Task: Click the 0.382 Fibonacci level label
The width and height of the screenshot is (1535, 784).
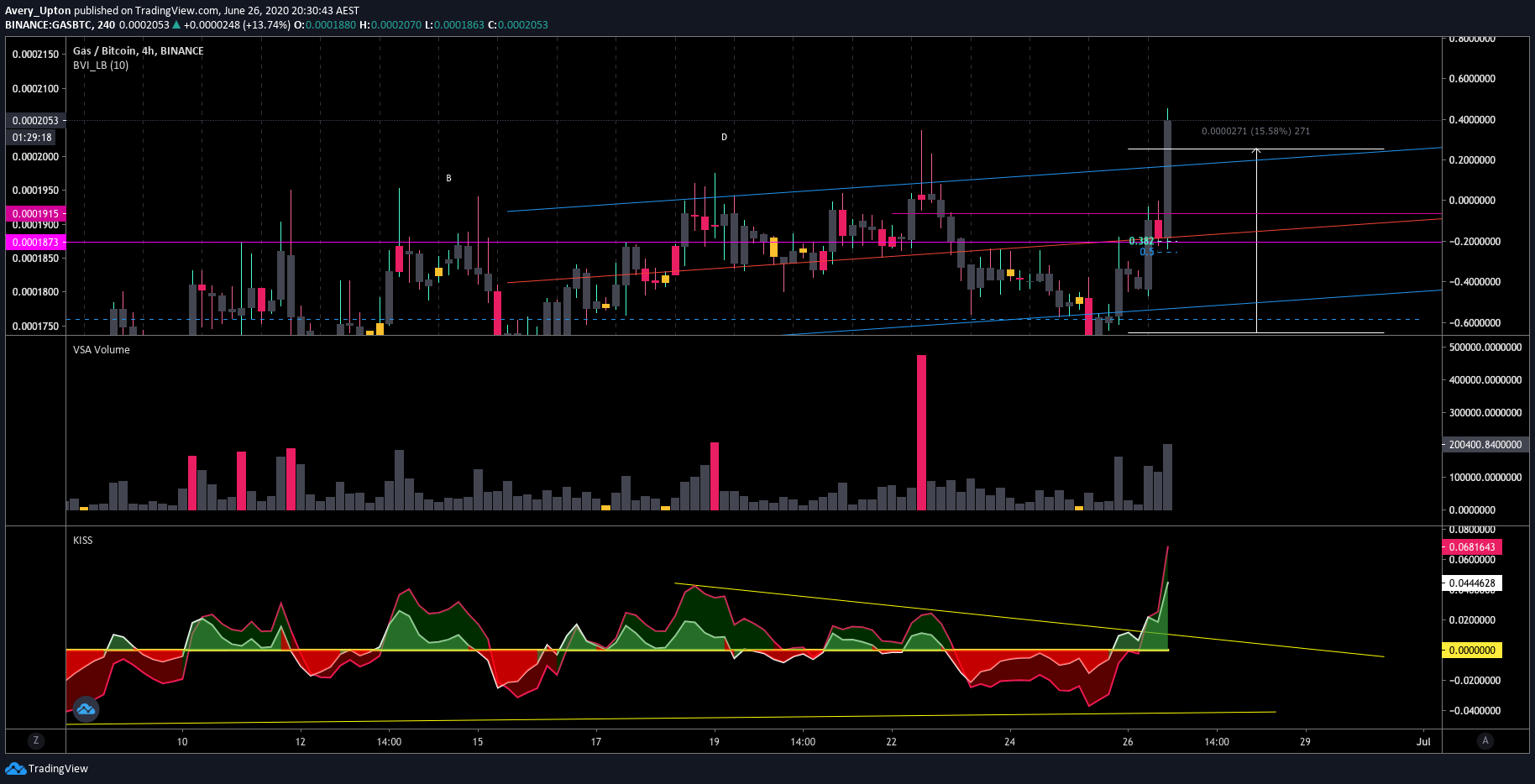Action: 1141,241
